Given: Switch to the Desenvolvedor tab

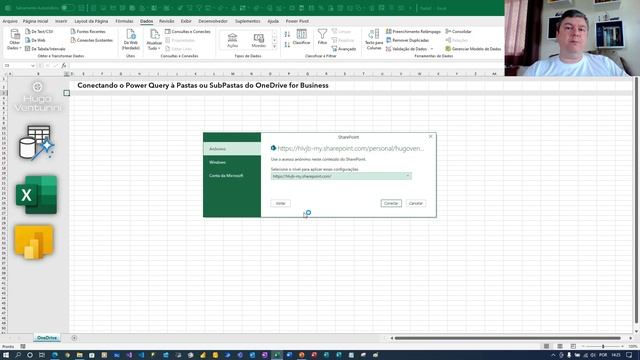Looking at the screenshot, I should pyautogui.click(x=213, y=21).
